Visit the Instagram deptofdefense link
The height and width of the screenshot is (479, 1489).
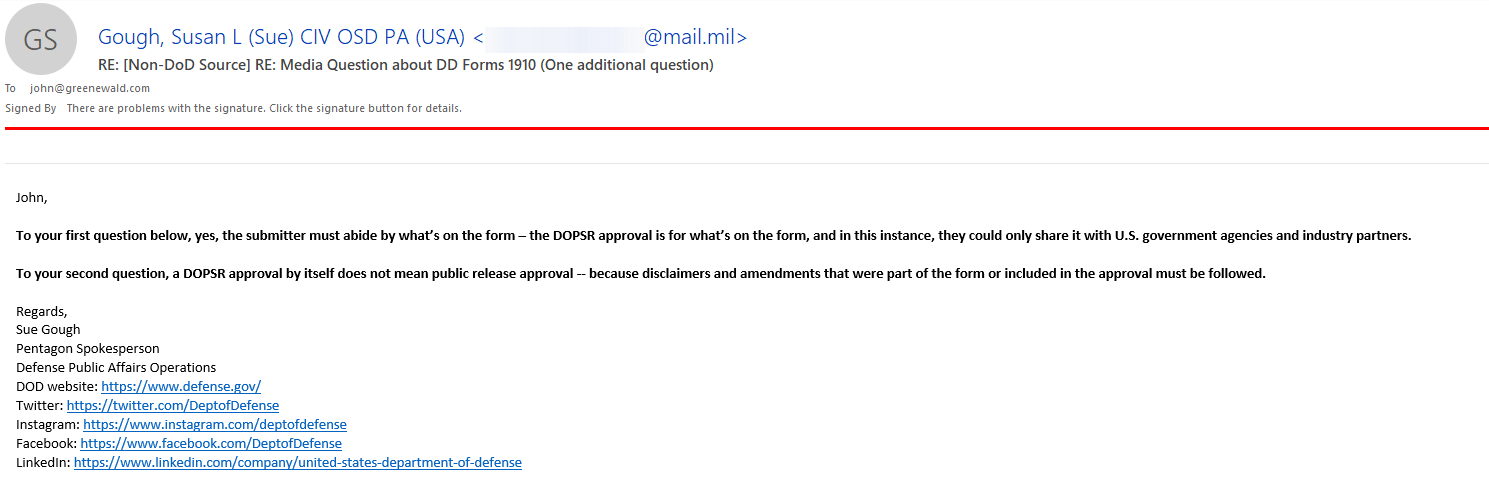point(215,424)
